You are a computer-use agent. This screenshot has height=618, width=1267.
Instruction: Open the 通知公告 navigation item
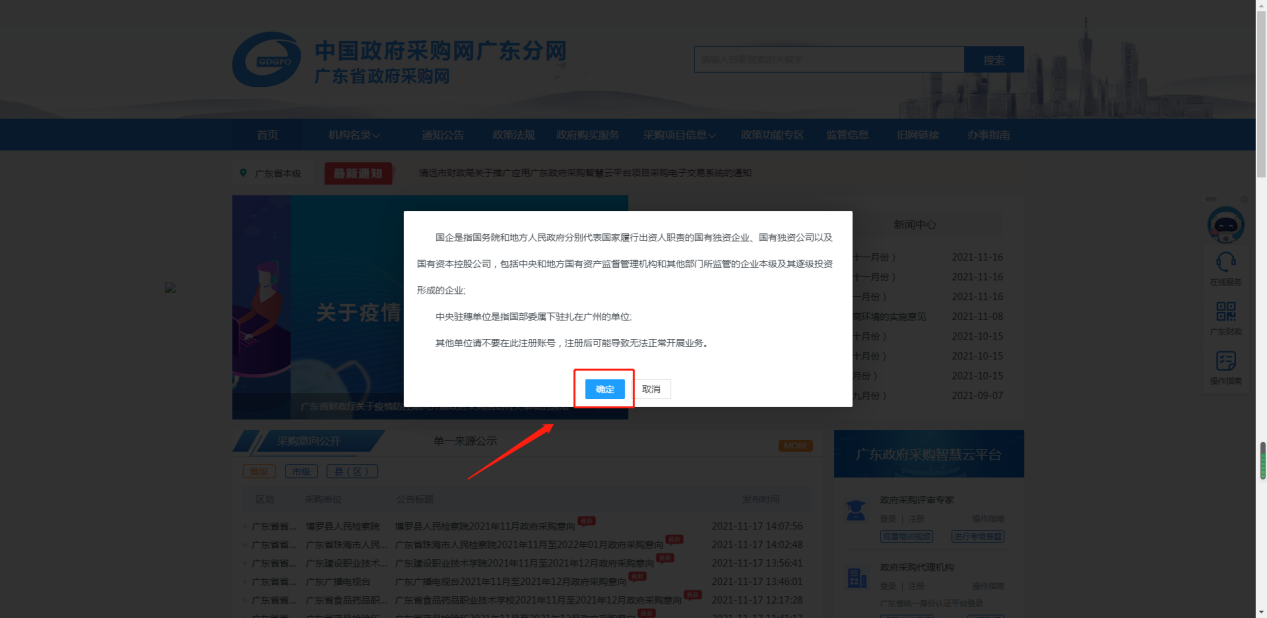click(x=442, y=135)
